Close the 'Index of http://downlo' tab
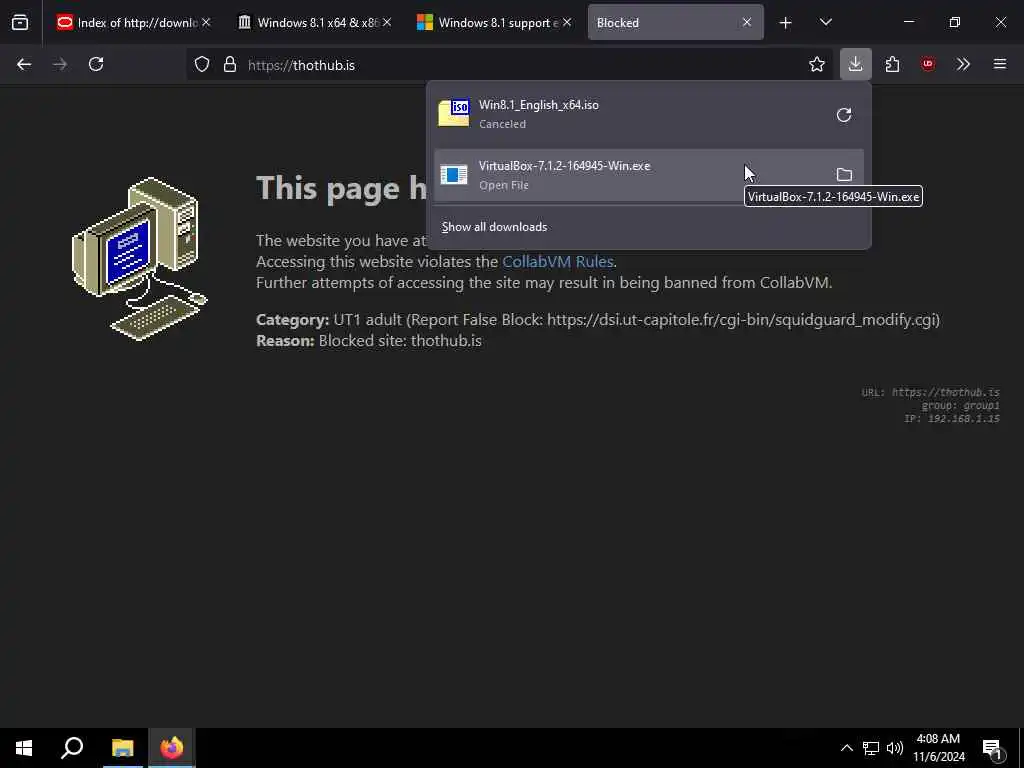This screenshot has height=768, width=1024. coord(206,22)
